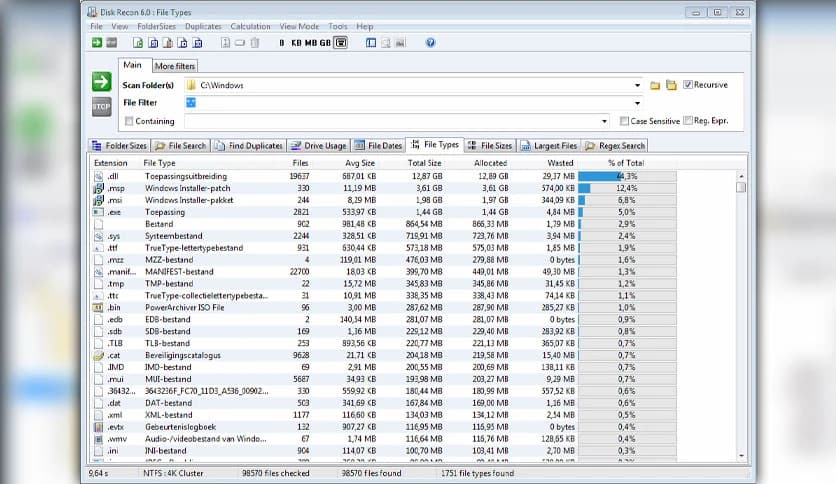Click small green start arrow in toolbar

pos(97,43)
